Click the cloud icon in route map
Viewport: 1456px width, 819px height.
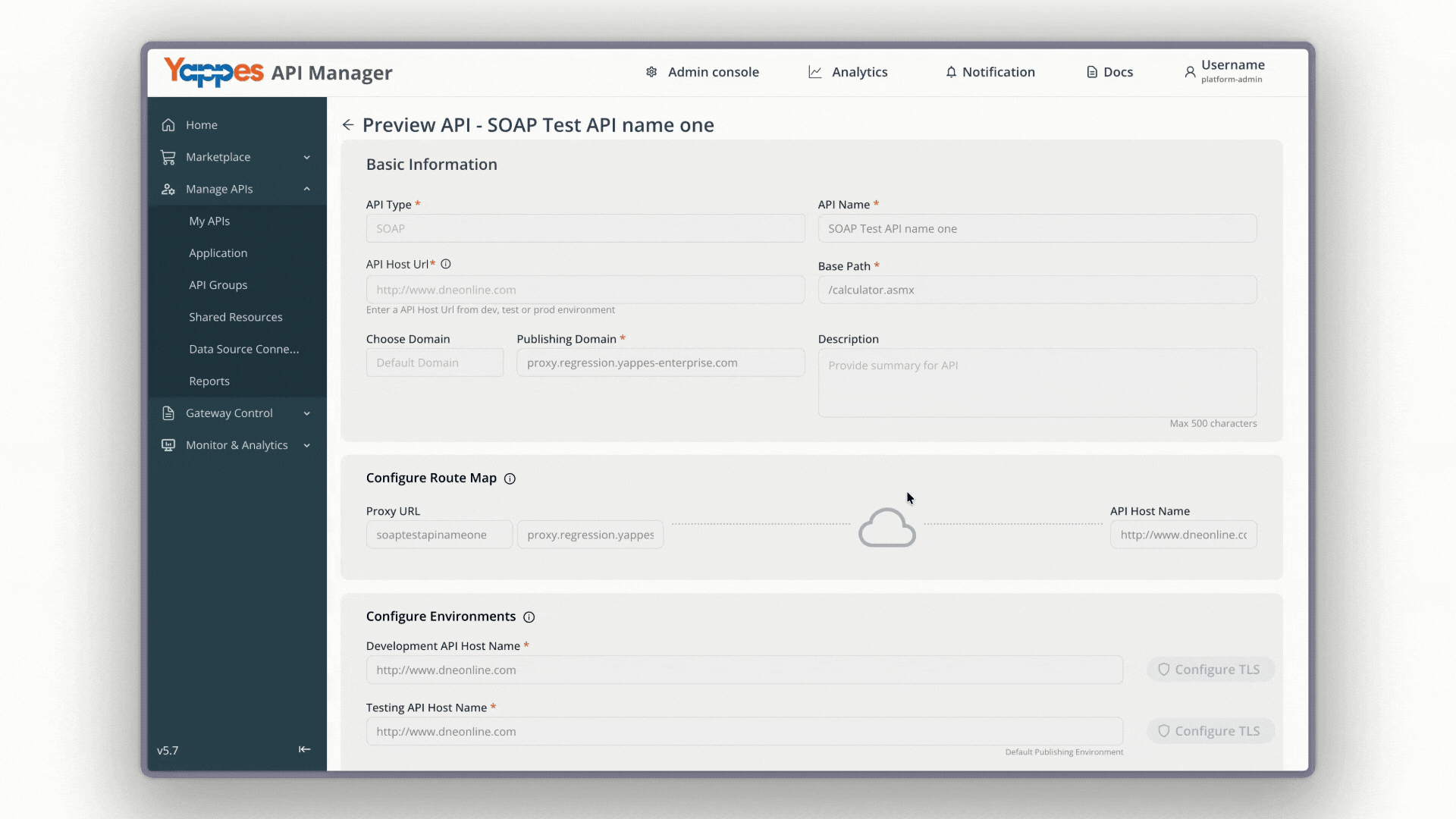tap(887, 528)
